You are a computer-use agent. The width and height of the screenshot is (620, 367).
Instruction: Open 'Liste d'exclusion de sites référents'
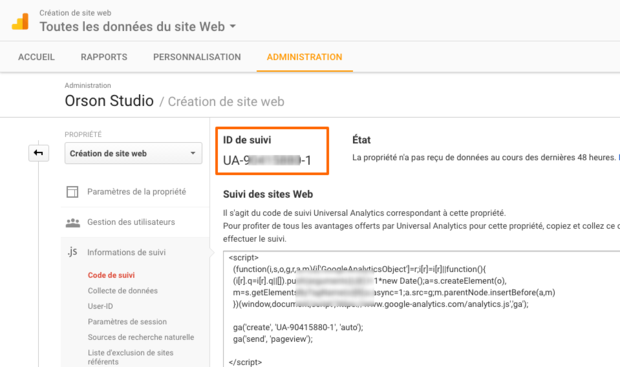pos(130,357)
